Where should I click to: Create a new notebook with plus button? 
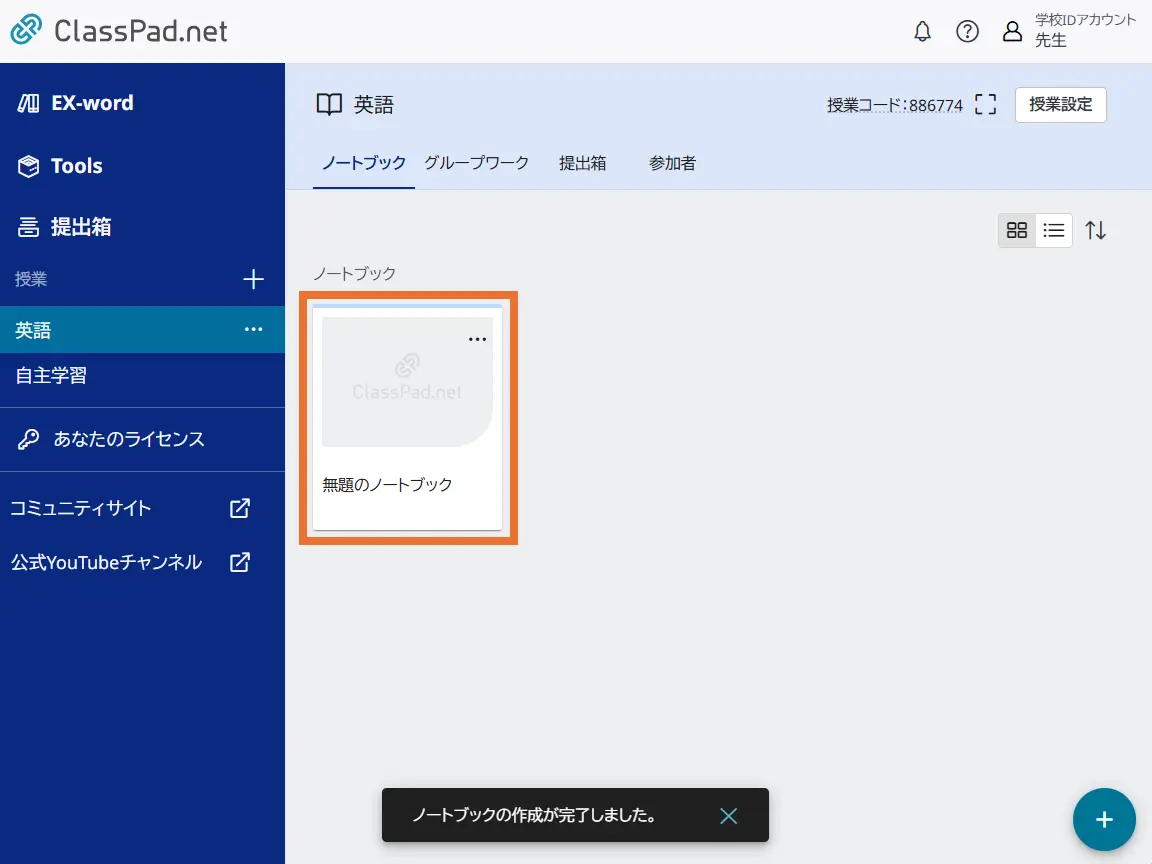click(1104, 820)
